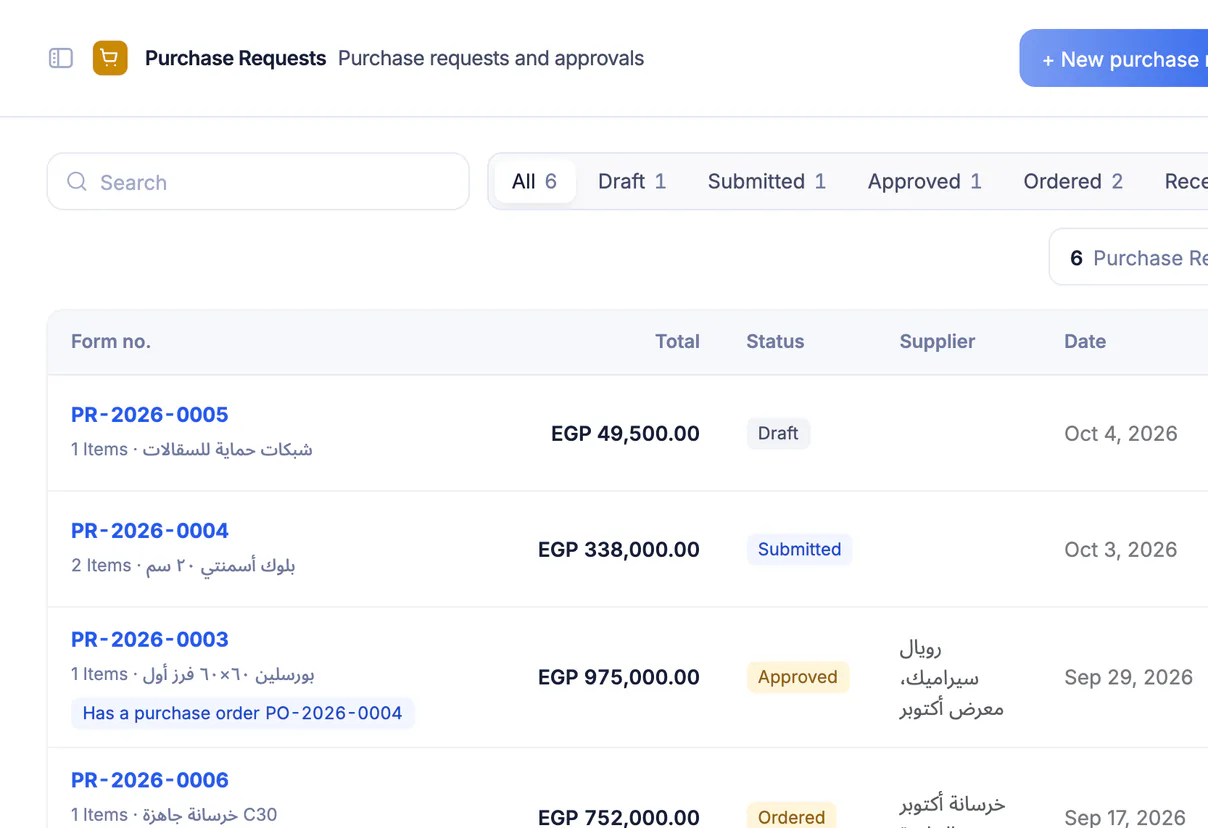Viewport: 1208px width, 828px height.
Task: Click supplier رويال سيراميك، معرض أكتوبر
Action: (951, 678)
